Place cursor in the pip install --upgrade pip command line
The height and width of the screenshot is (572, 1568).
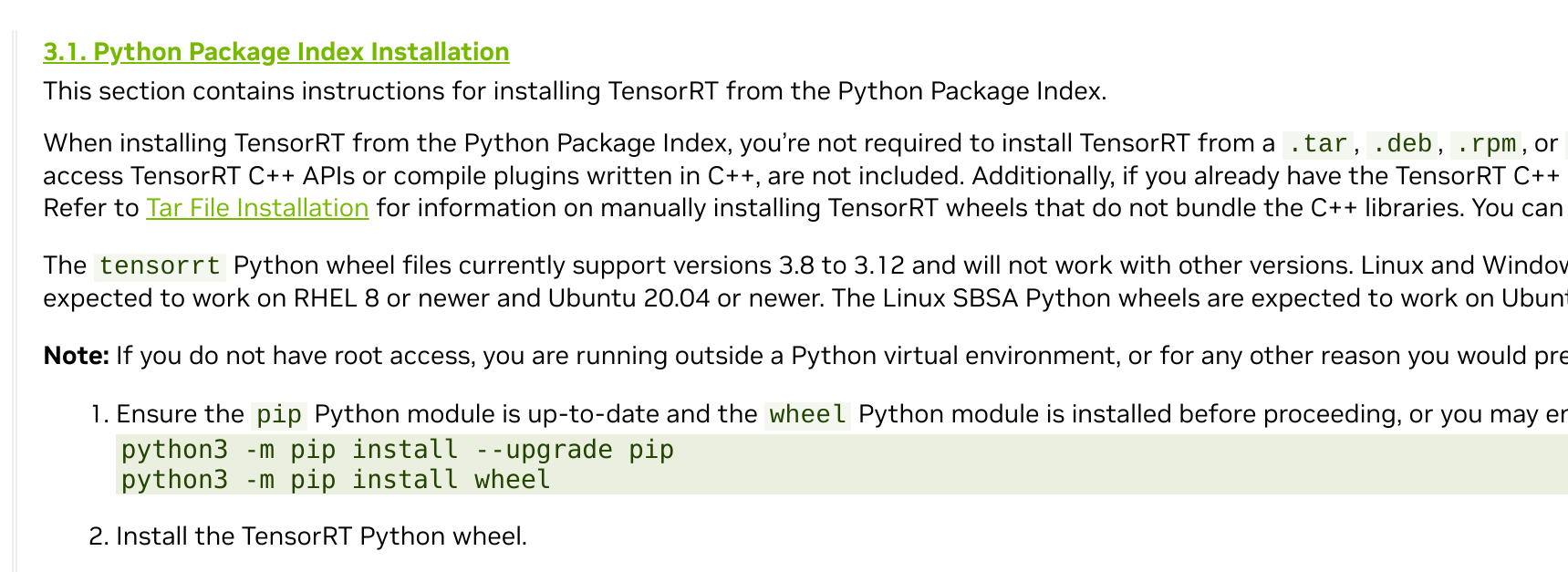pyautogui.click(x=398, y=450)
